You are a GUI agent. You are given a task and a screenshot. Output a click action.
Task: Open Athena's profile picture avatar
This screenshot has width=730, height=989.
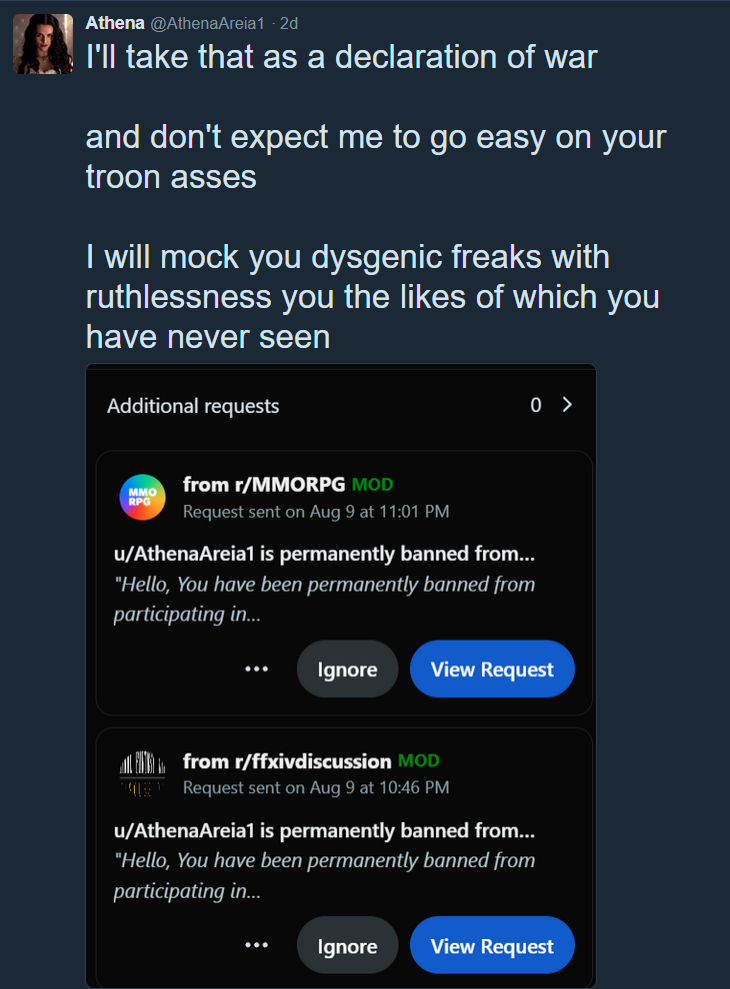pos(43,44)
